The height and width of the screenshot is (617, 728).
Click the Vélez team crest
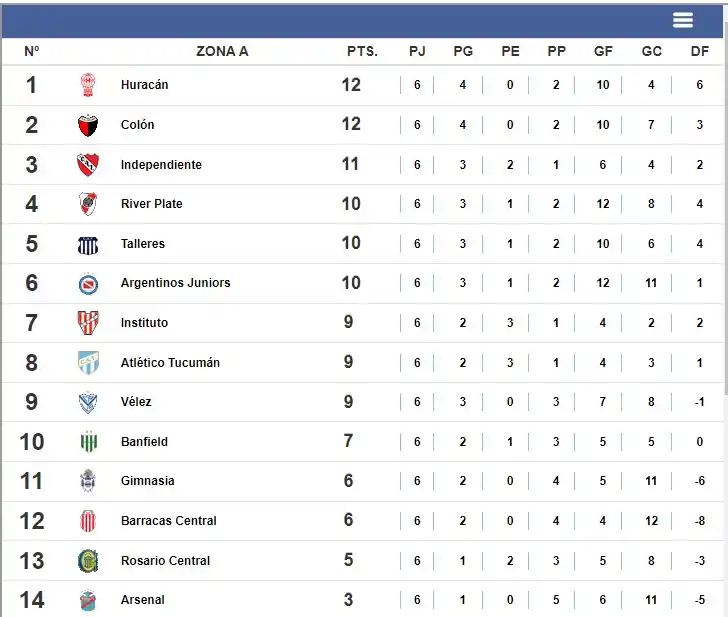pos(88,402)
